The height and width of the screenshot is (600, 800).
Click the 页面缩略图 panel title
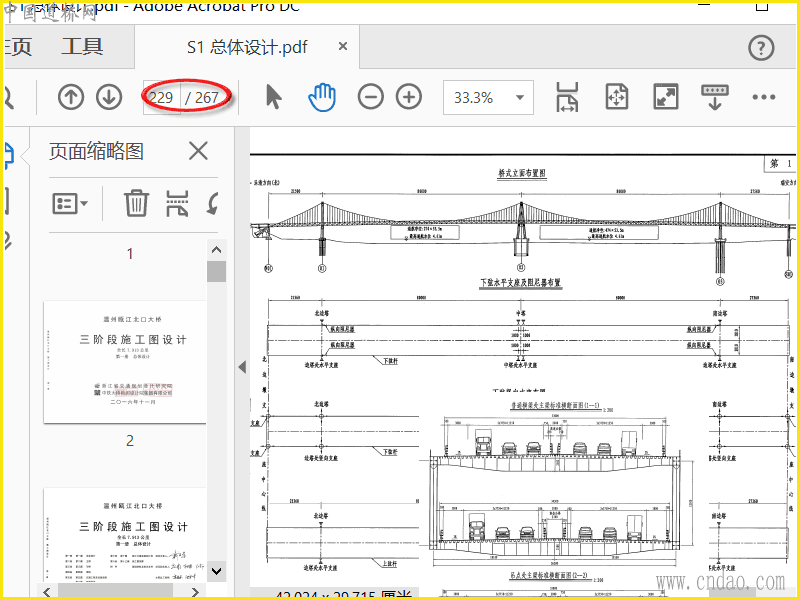96,151
